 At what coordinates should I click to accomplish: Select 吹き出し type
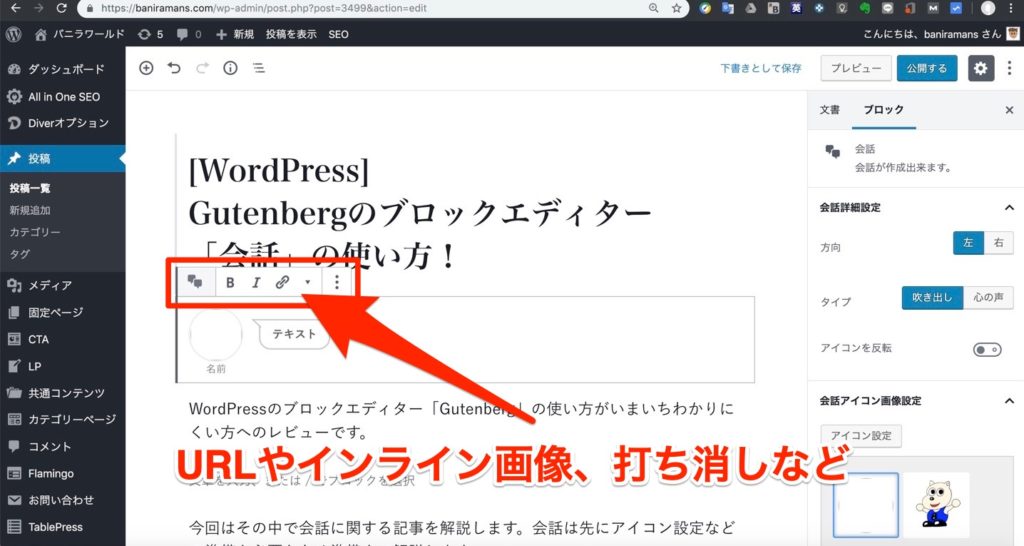point(932,297)
